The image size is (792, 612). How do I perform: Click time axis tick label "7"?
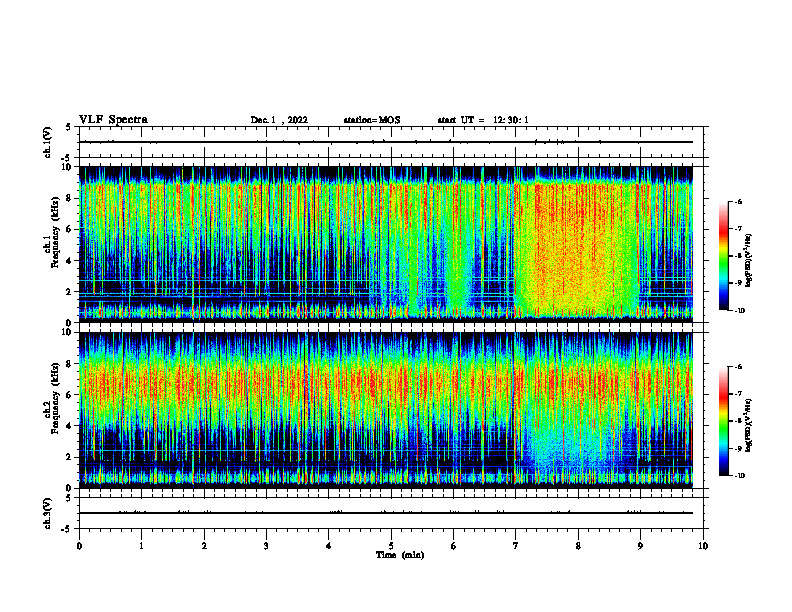[516, 546]
